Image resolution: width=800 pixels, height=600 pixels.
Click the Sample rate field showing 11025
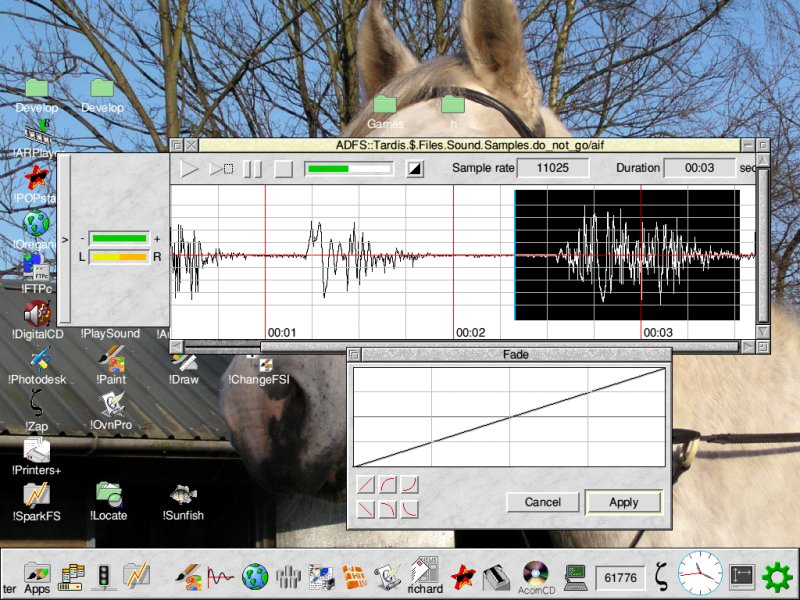(553, 168)
